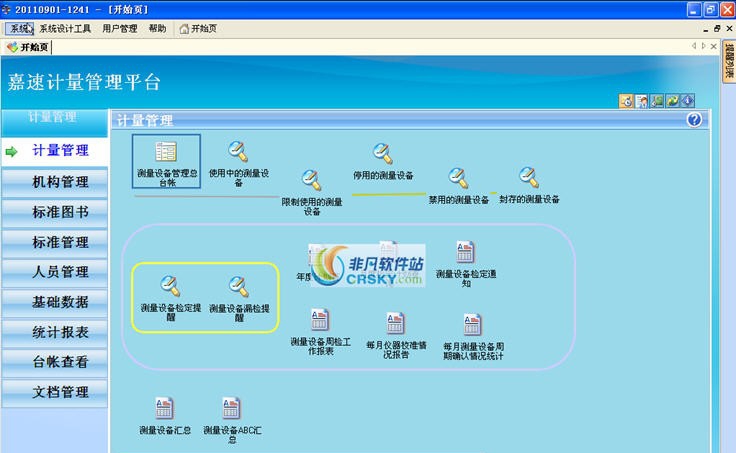Image resolution: width=736 pixels, height=453 pixels.
Task: Open 测量设备检定通知 report icon
Action: [465, 252]
